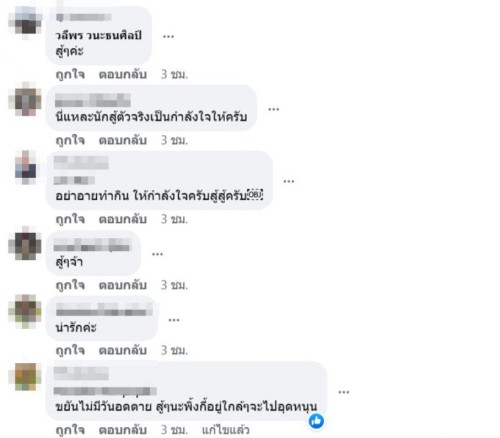The width and height of the screenshot is (500, 438).
Task: Open avatar of the น่ารักค่ะ commenter
Action: pyautogui.click(x=25, y=311)
